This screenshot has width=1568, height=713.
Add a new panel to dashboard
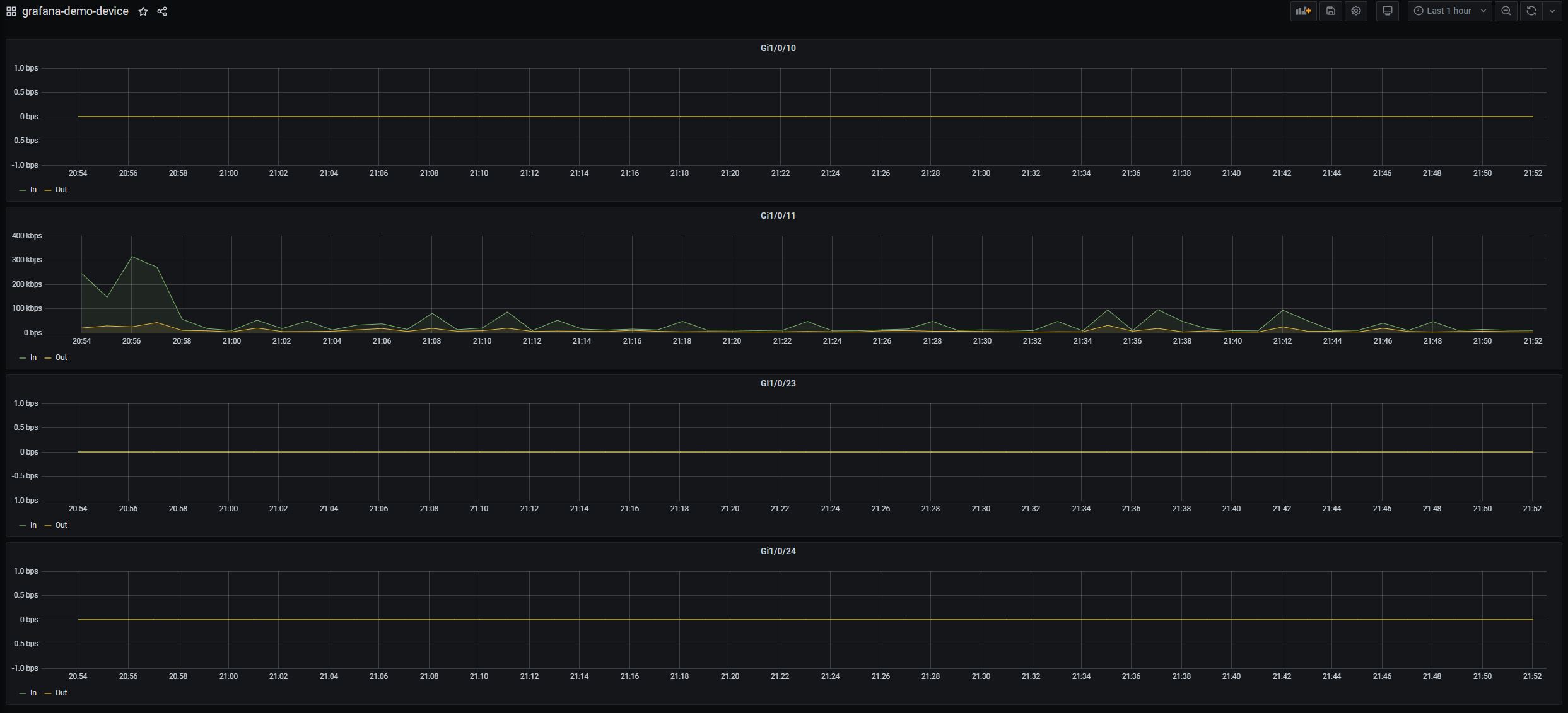(1303, 11)
